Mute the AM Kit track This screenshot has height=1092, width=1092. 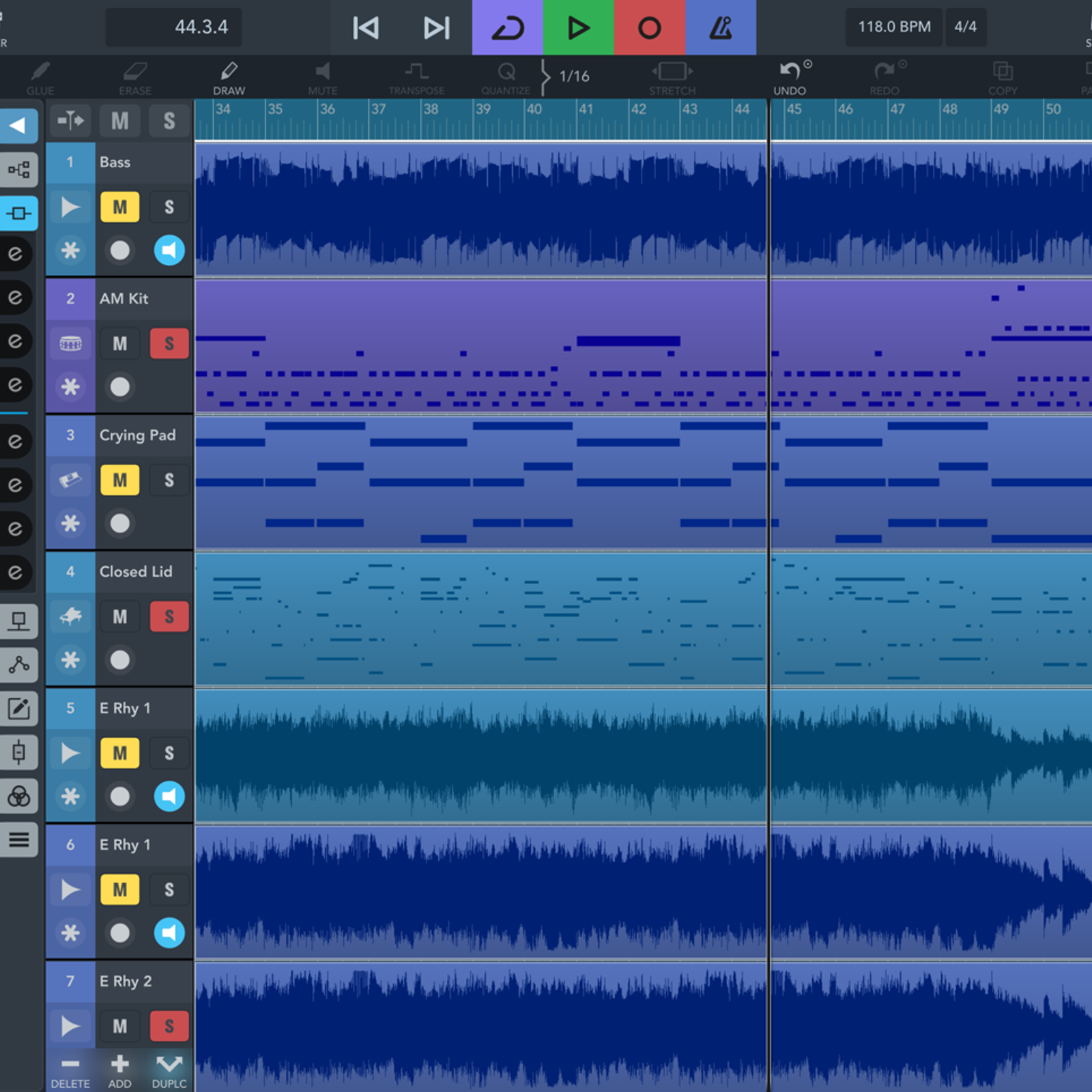coord(120,344)
